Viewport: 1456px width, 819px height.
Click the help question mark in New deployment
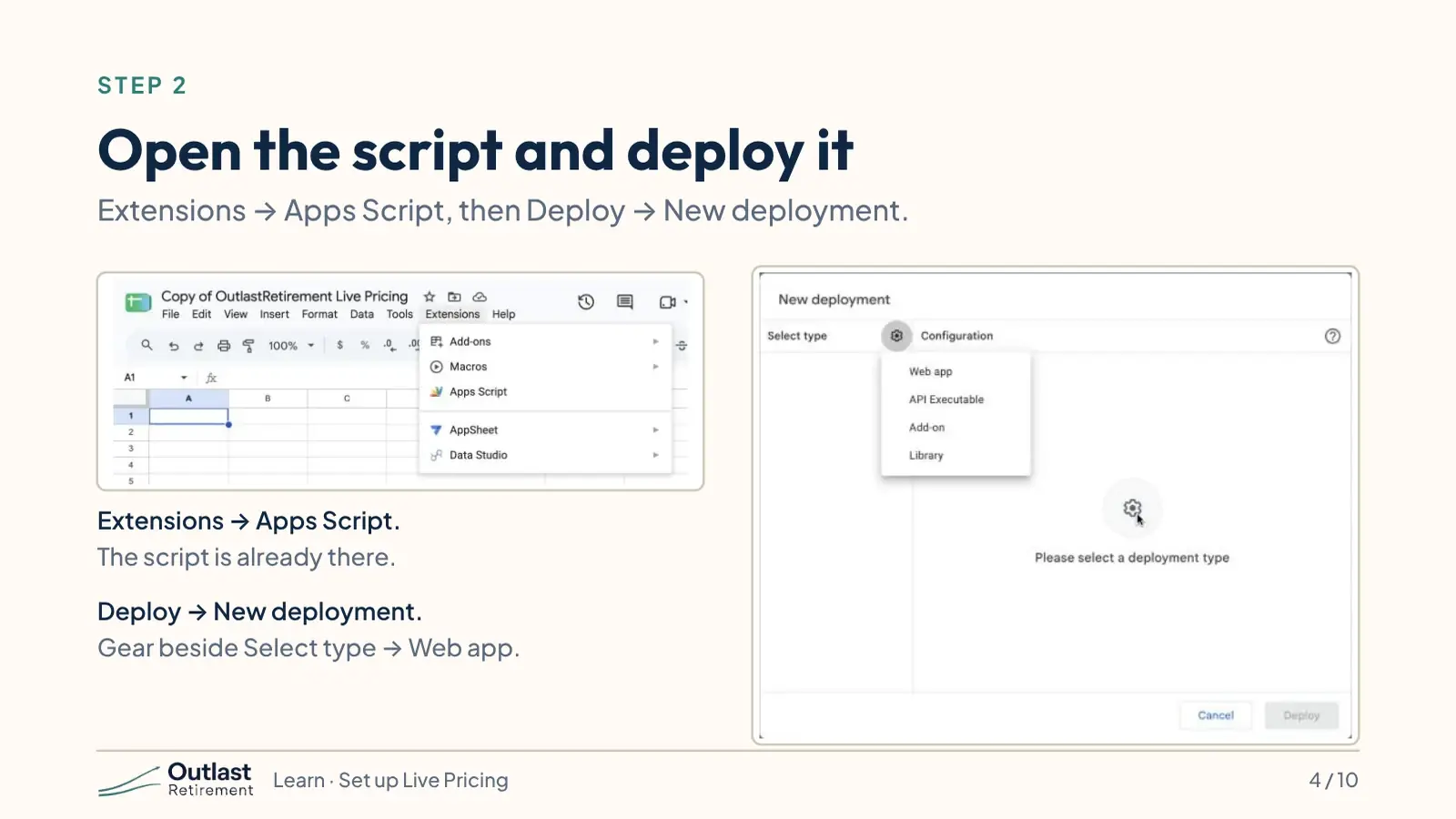point(1332,336)
